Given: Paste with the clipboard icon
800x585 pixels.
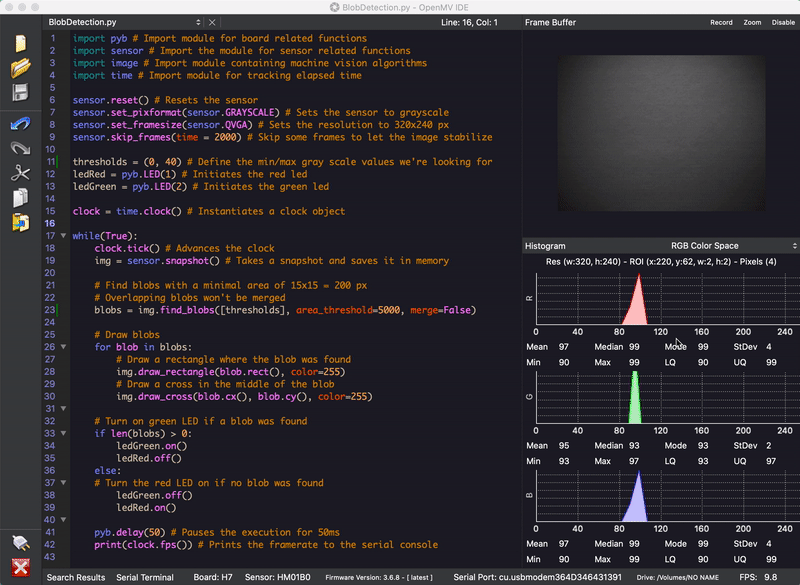Looking at the screenshot, I should click(x=20, y=222).
